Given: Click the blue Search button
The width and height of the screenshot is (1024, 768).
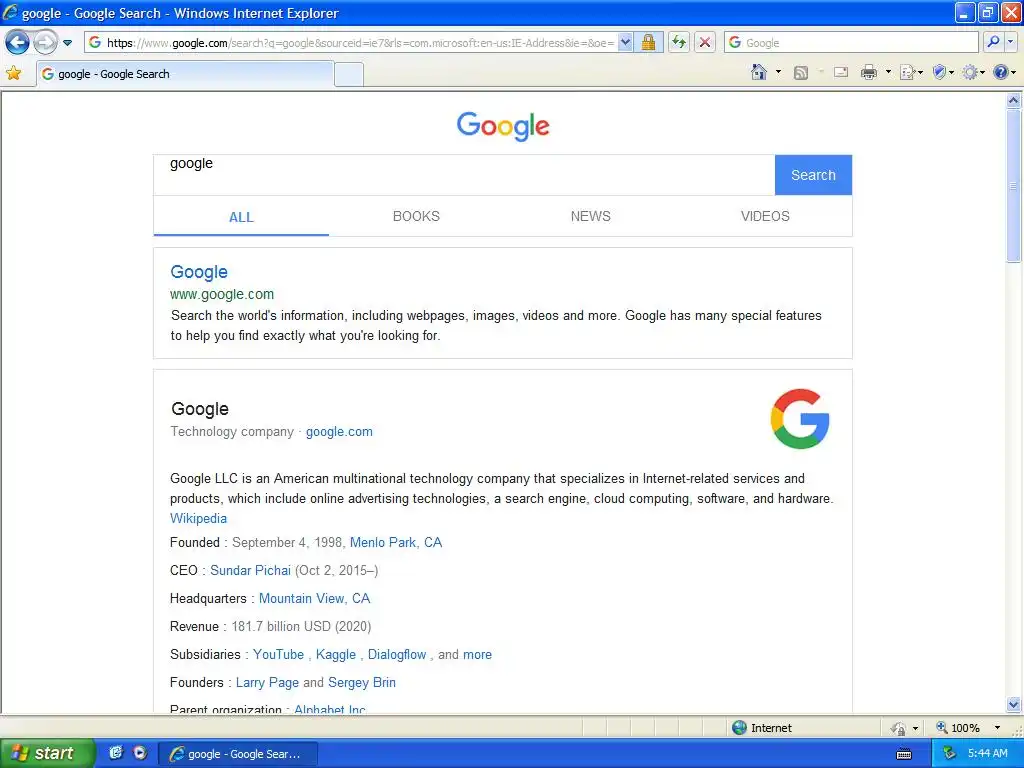Looking at the screenshot, I should coord(813,175).
